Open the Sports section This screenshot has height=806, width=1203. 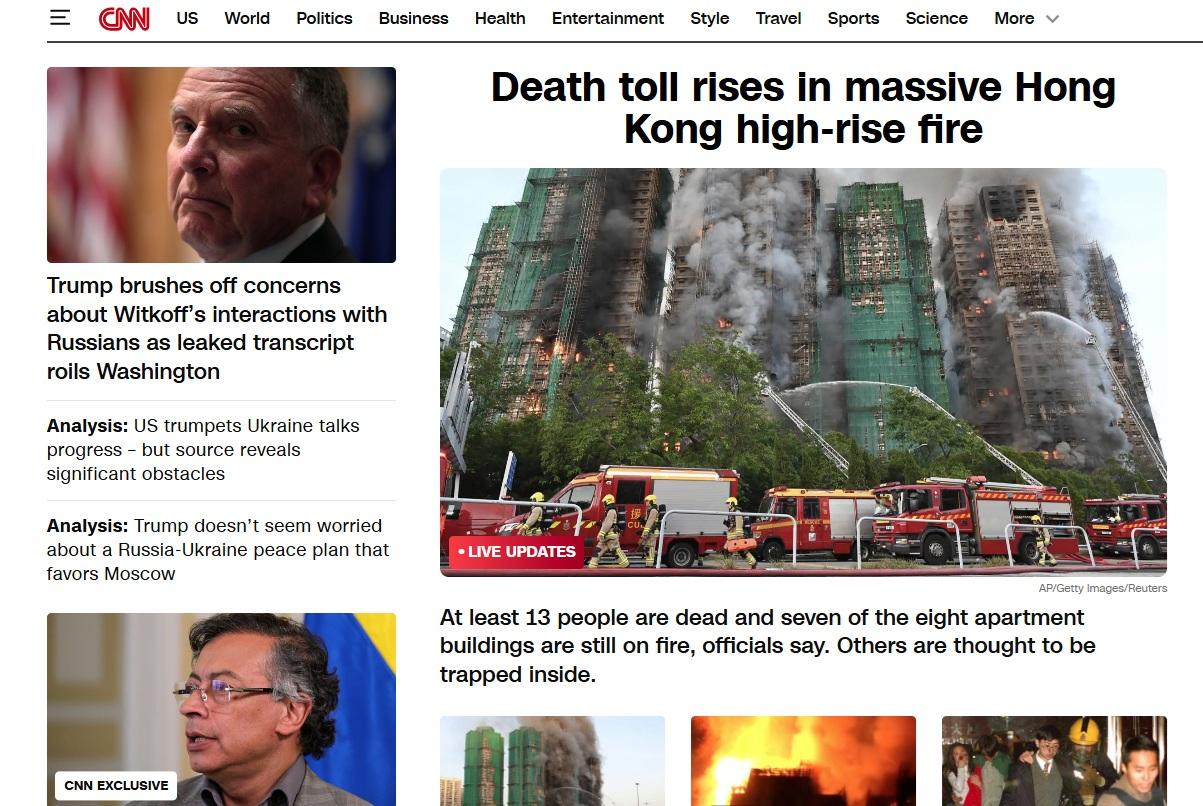tap(853, 18)
